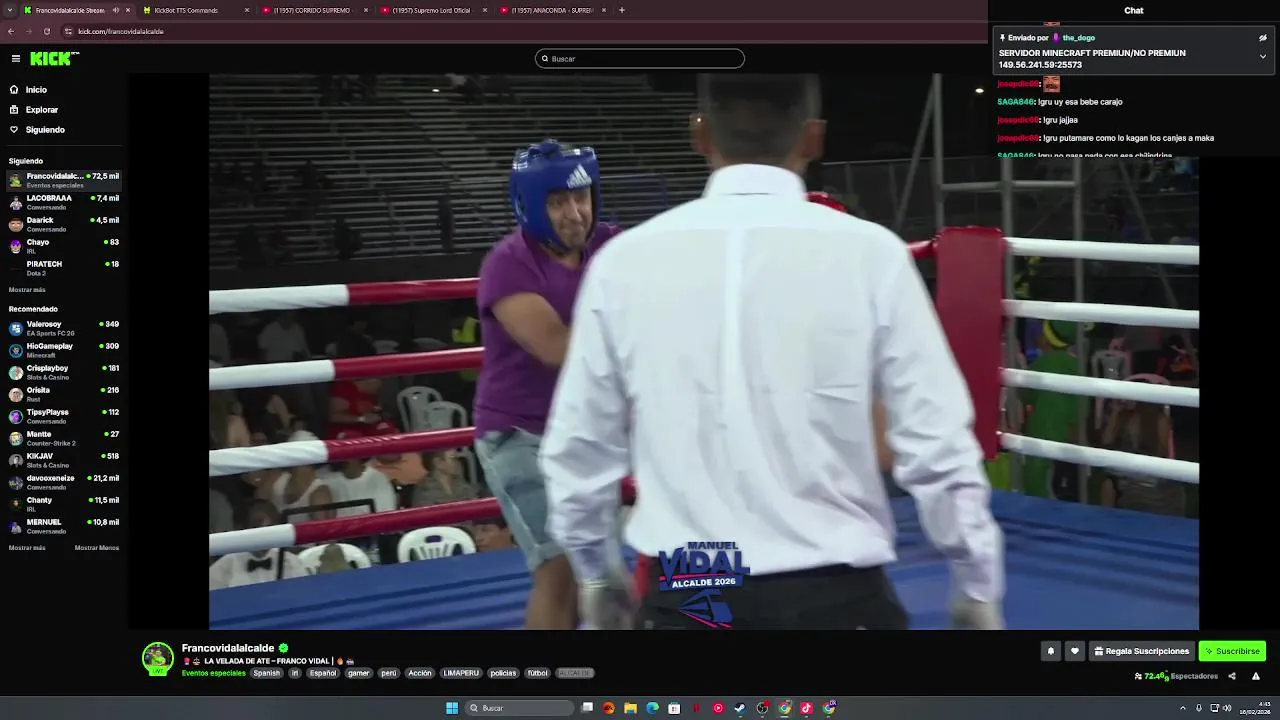Click Regala Suscripciones button
The width and height of the screenshot is (1280, 720).
pyautogui.click(x=1142, y=651)
